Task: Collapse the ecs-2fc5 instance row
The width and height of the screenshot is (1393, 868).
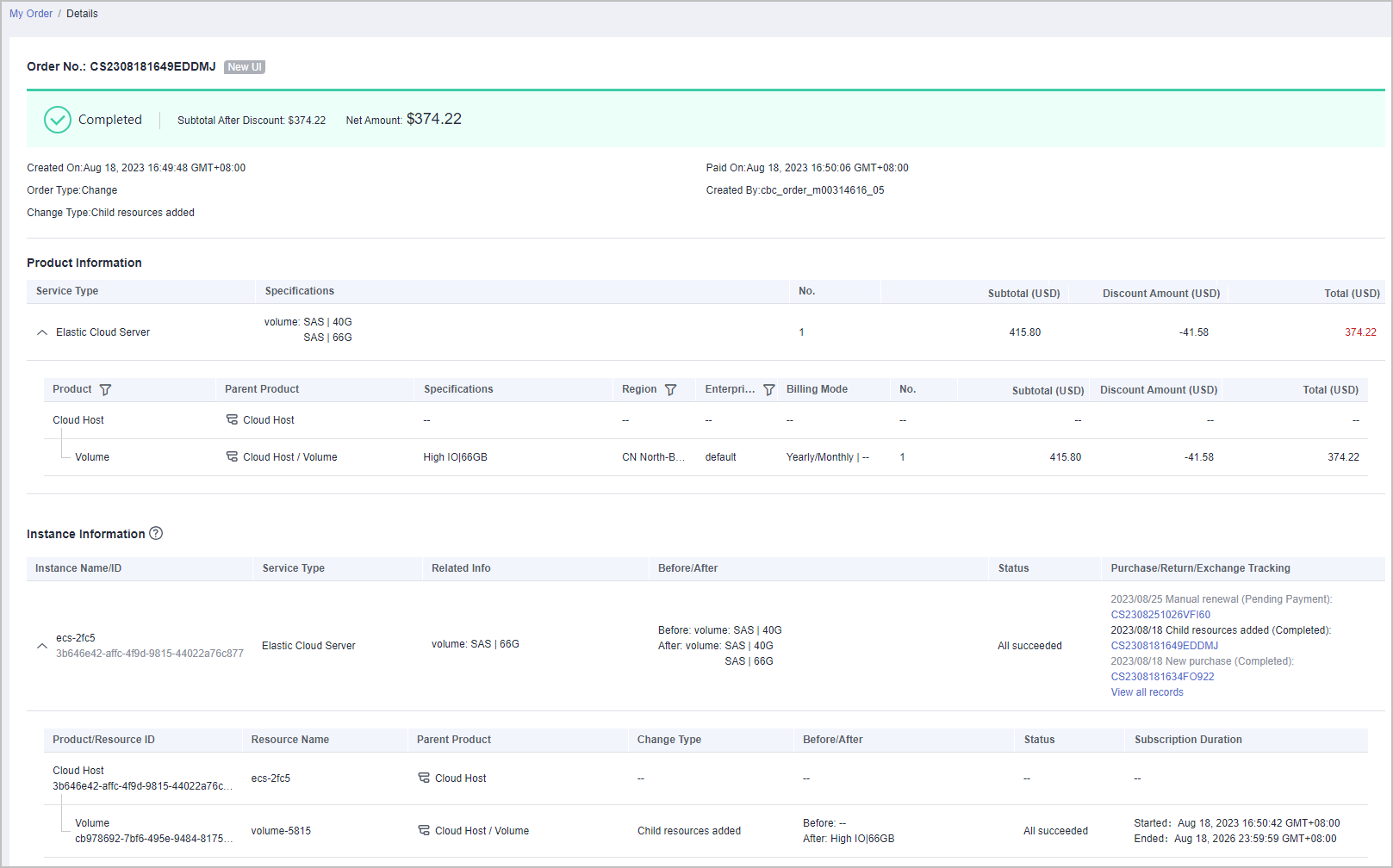Action: click(x=42, y=646)
